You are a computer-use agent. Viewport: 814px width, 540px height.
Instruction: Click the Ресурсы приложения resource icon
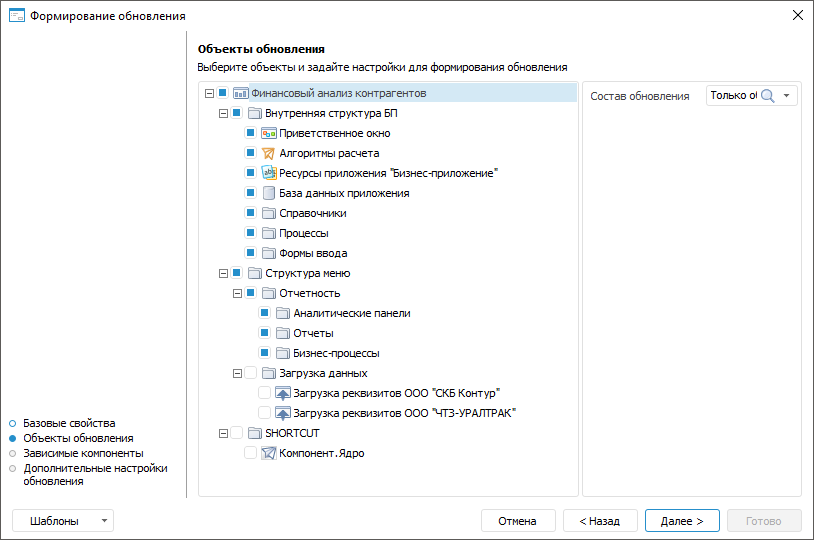point(268,173)
